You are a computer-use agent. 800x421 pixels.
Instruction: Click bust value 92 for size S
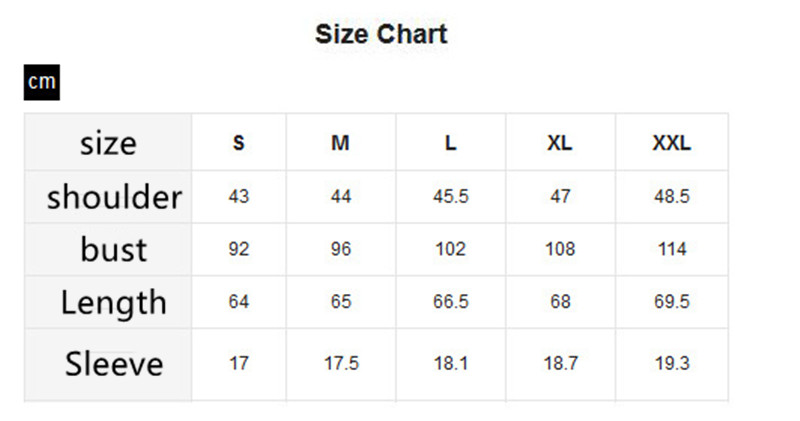(238, 249)
